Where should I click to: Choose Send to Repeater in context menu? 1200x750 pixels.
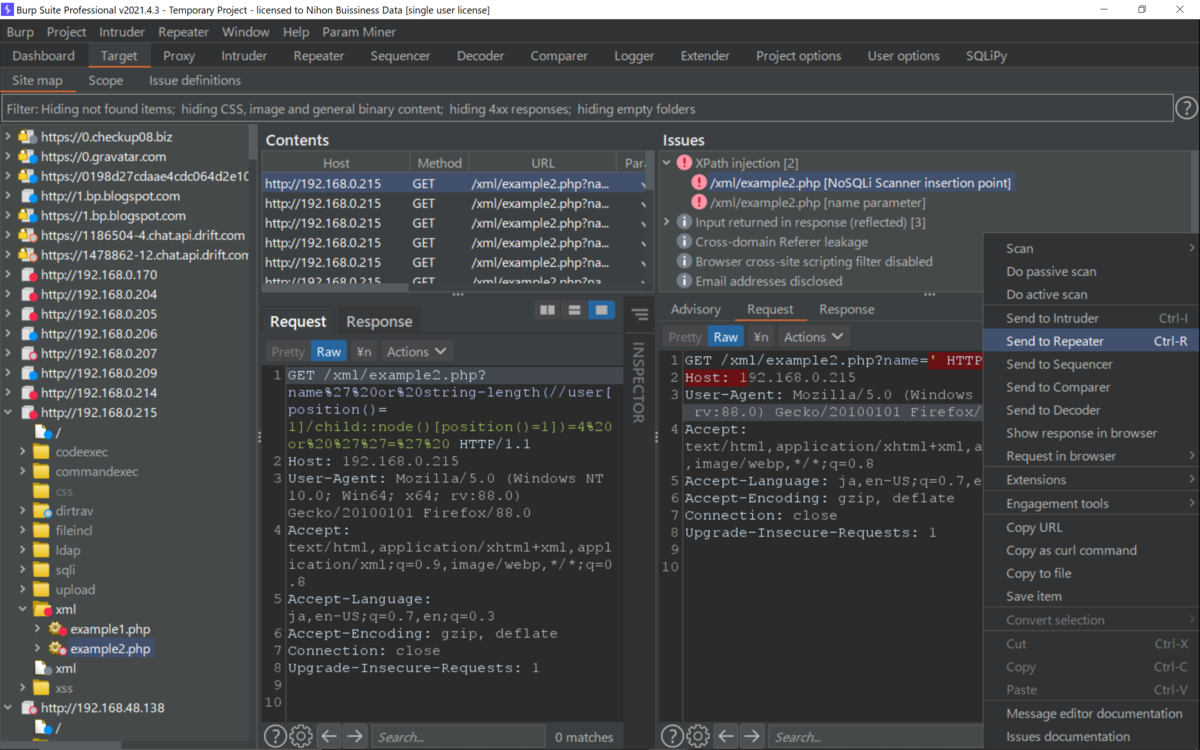tap(1091, 341)
